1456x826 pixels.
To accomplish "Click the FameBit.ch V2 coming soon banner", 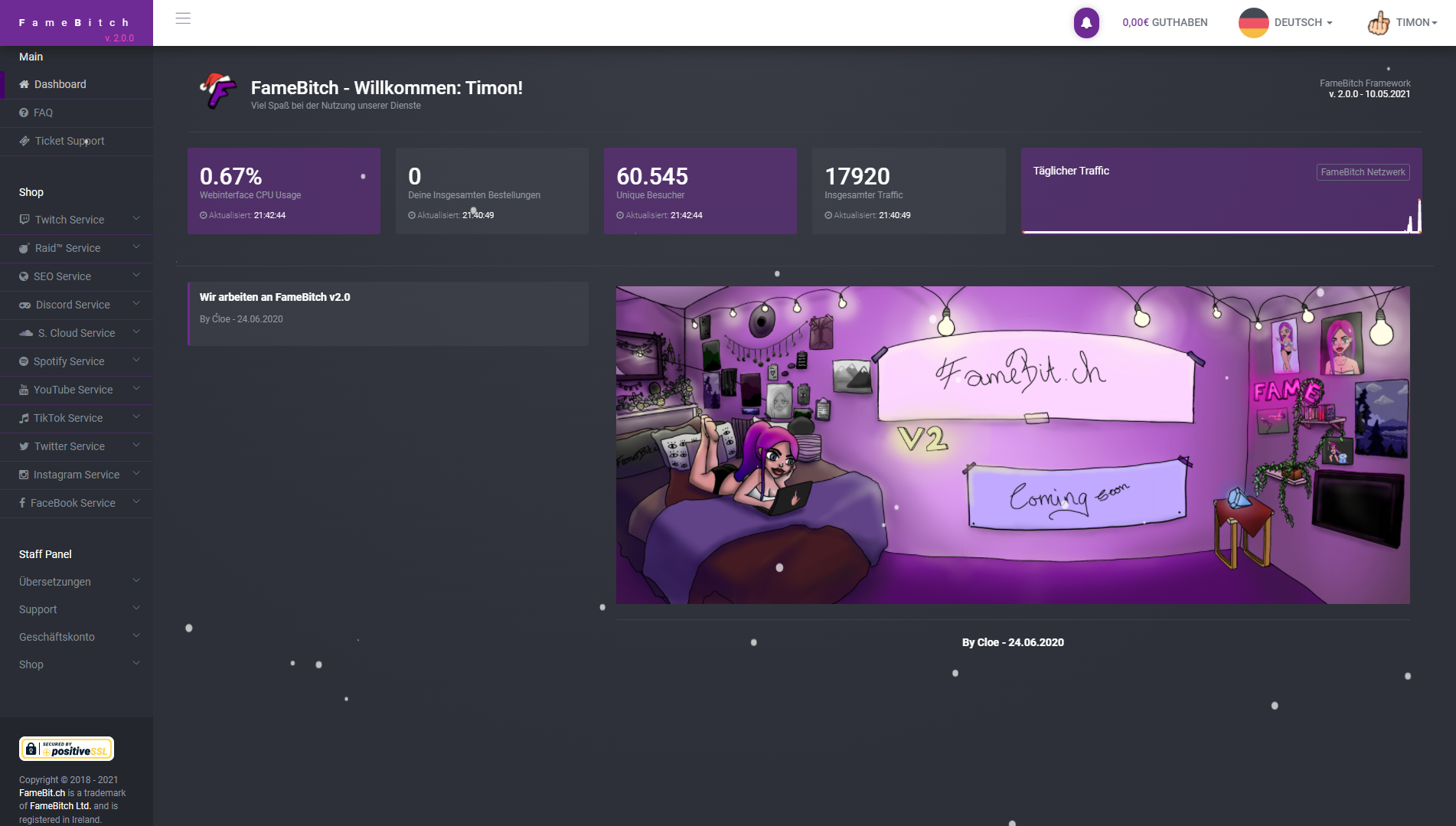I will [1013, 446].
